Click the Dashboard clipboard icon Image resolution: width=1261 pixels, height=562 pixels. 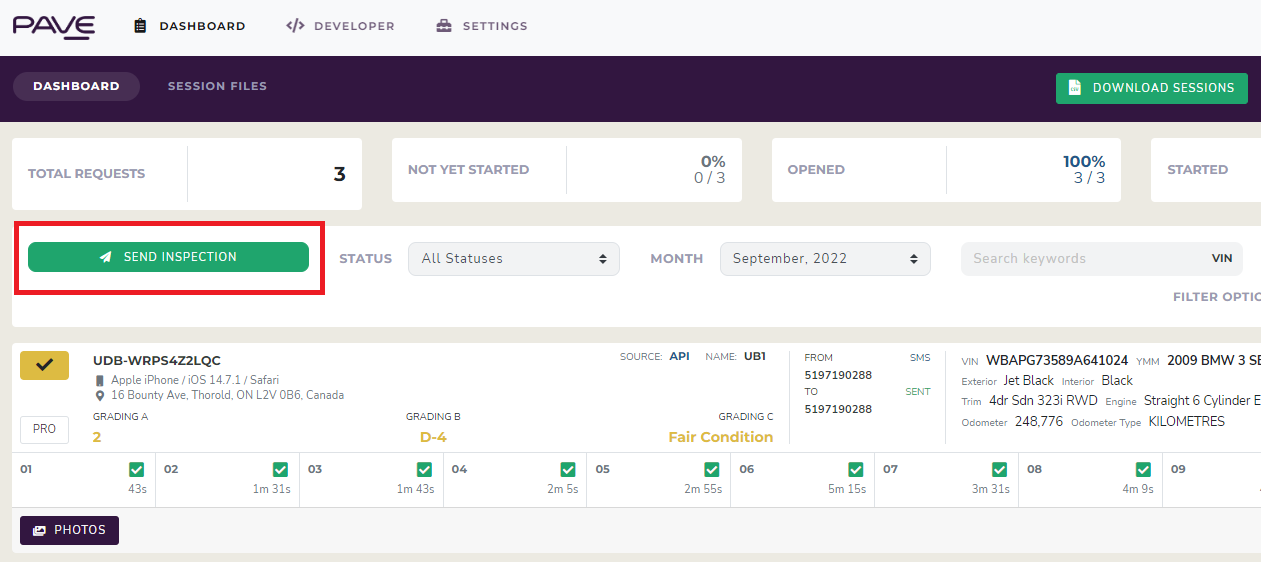pyautogui.click(x=141, y=26)
